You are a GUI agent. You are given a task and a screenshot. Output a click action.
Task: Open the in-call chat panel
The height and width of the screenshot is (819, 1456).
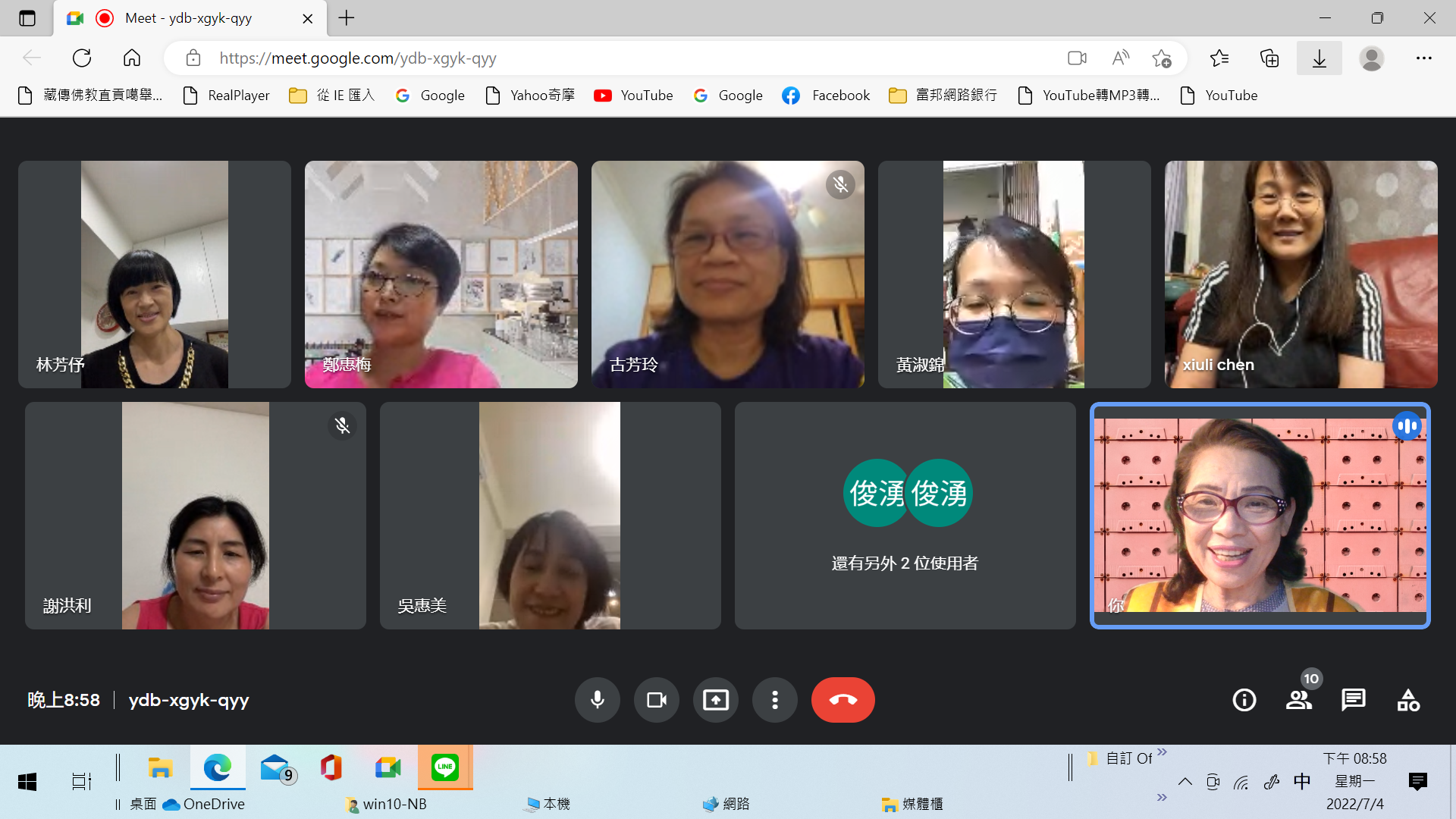tap(1353, 699)
